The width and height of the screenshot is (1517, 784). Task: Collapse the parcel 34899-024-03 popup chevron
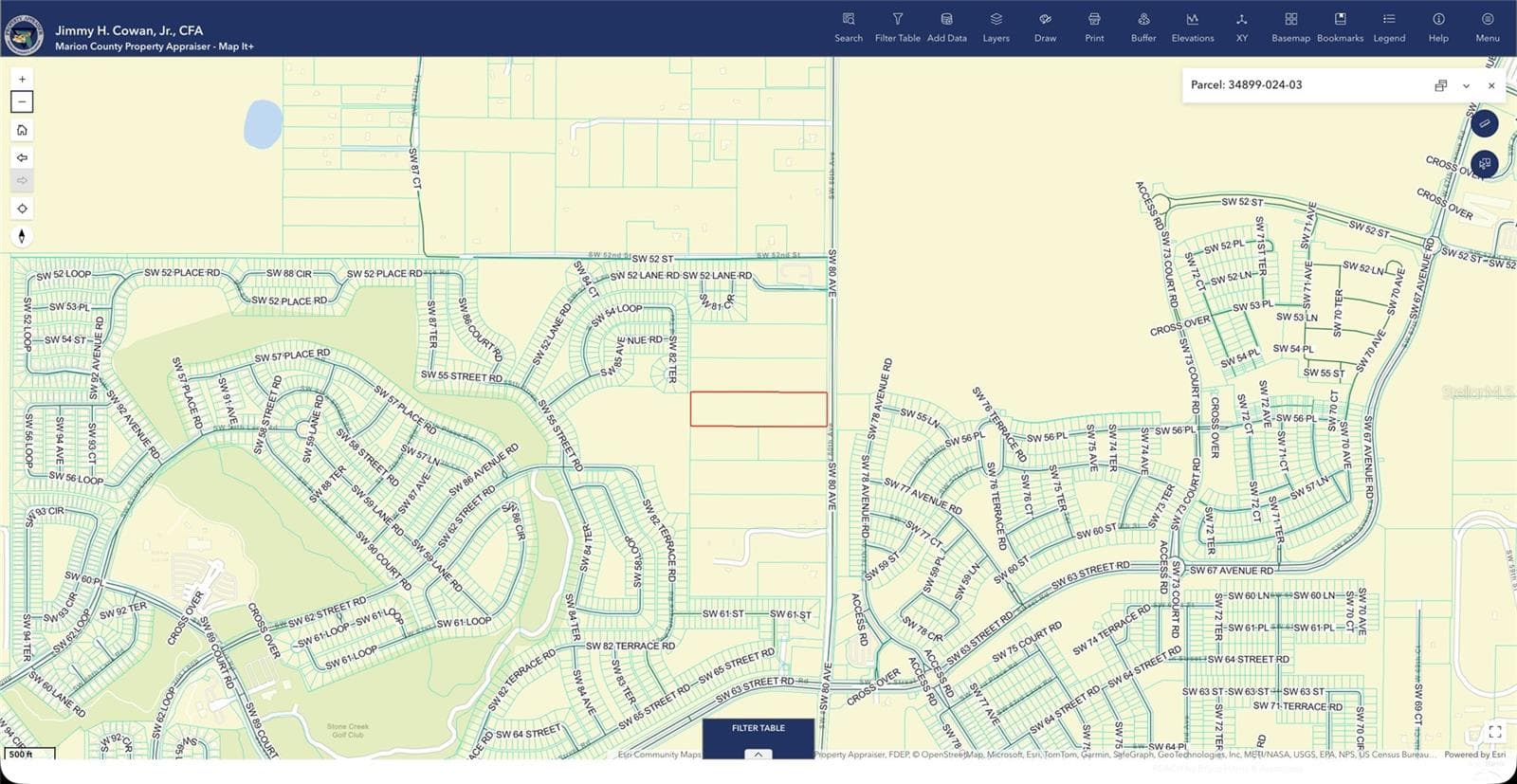[x=1466, y=85]
